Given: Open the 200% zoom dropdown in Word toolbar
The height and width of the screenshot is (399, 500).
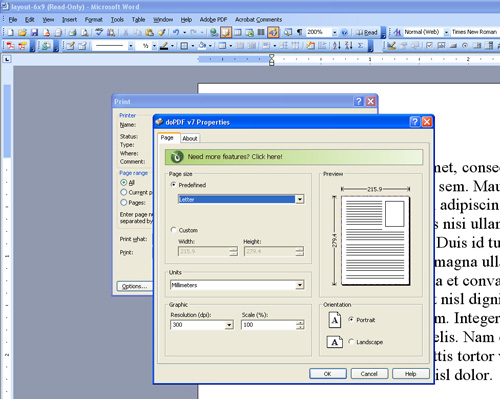Looking at the screenshot, I should 334,32.
